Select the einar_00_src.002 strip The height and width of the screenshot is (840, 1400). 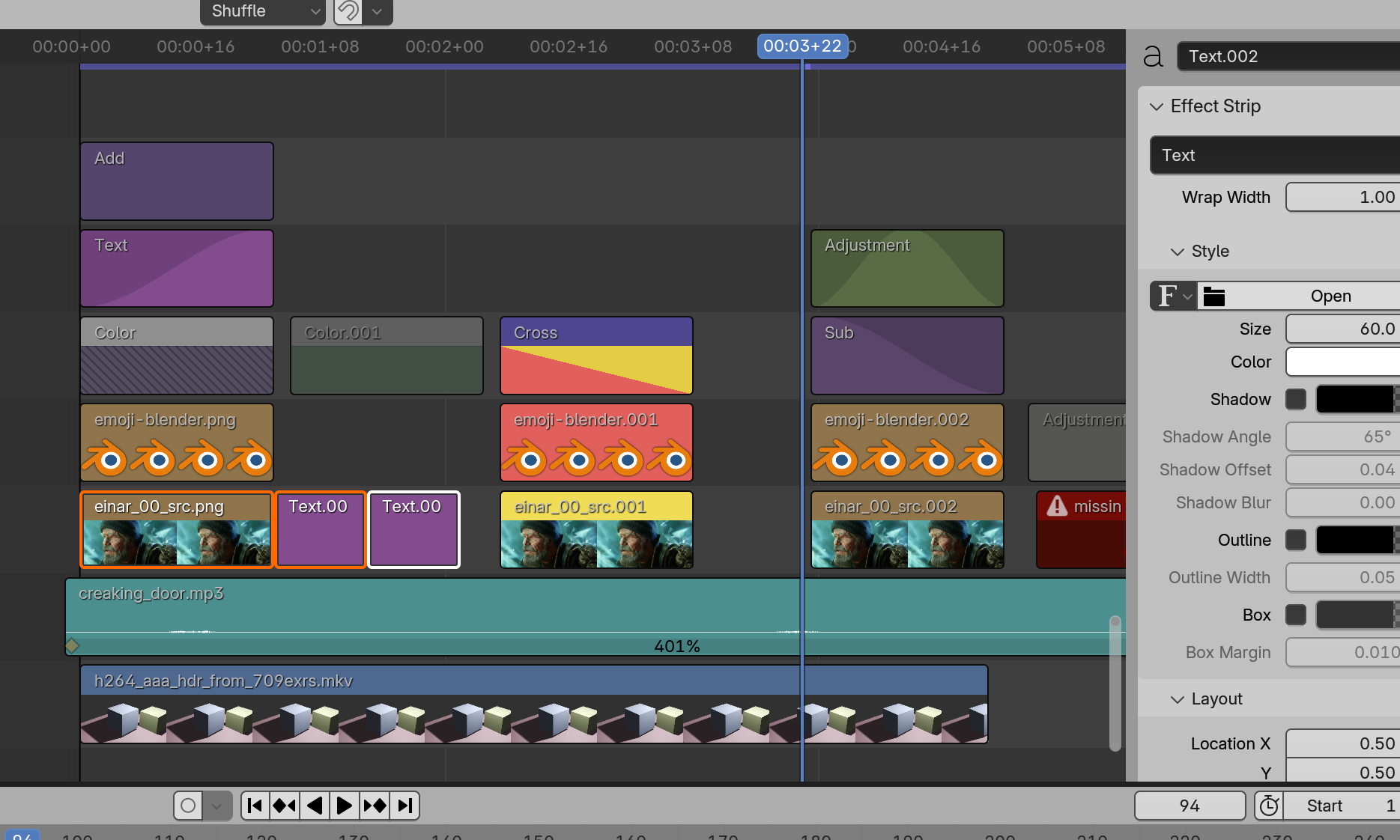[907, 529]
